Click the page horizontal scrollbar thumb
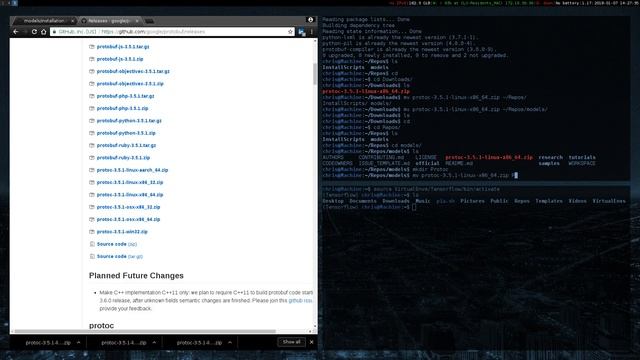 click(x=146, y=331)
